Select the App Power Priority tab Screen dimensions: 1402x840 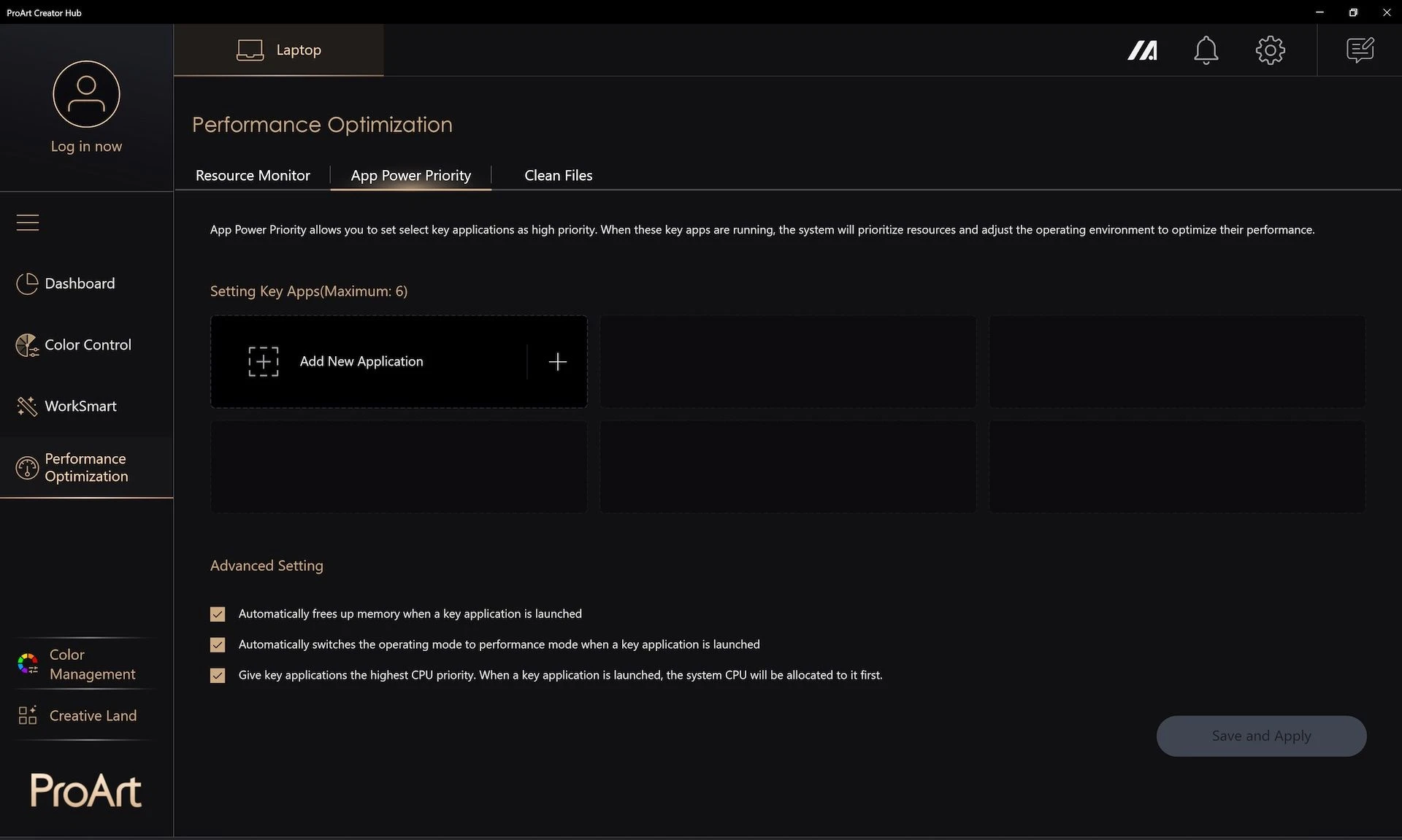411,175
